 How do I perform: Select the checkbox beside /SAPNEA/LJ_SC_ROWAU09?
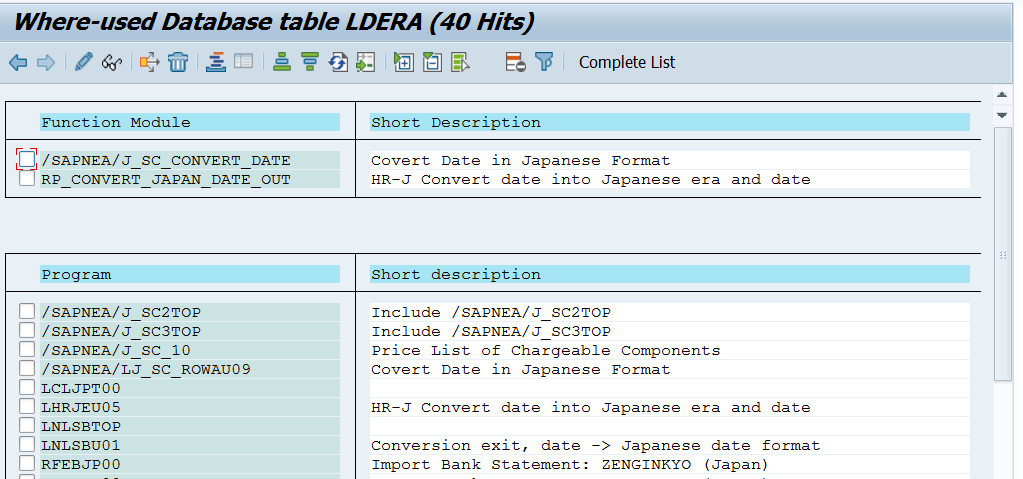27,369
